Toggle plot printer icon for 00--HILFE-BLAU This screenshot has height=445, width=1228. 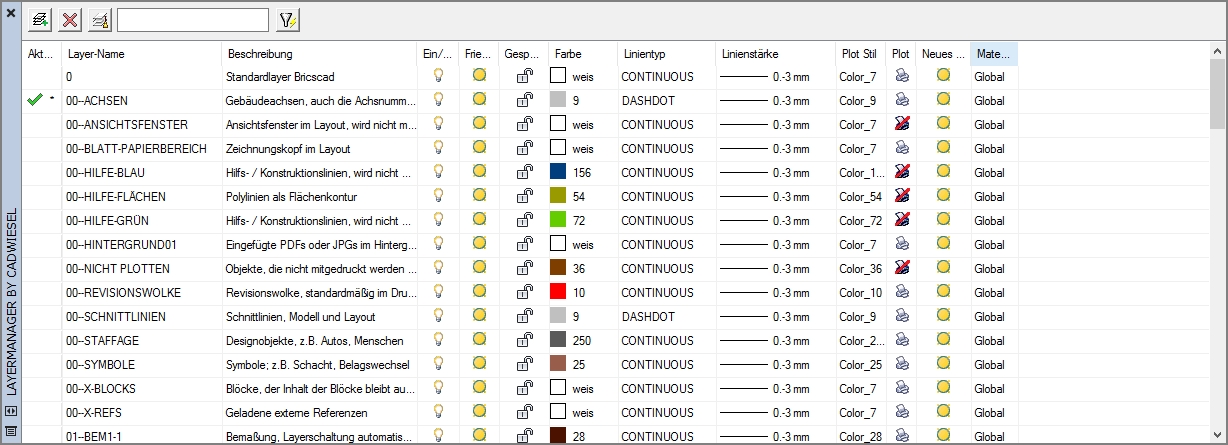point(902,172)
